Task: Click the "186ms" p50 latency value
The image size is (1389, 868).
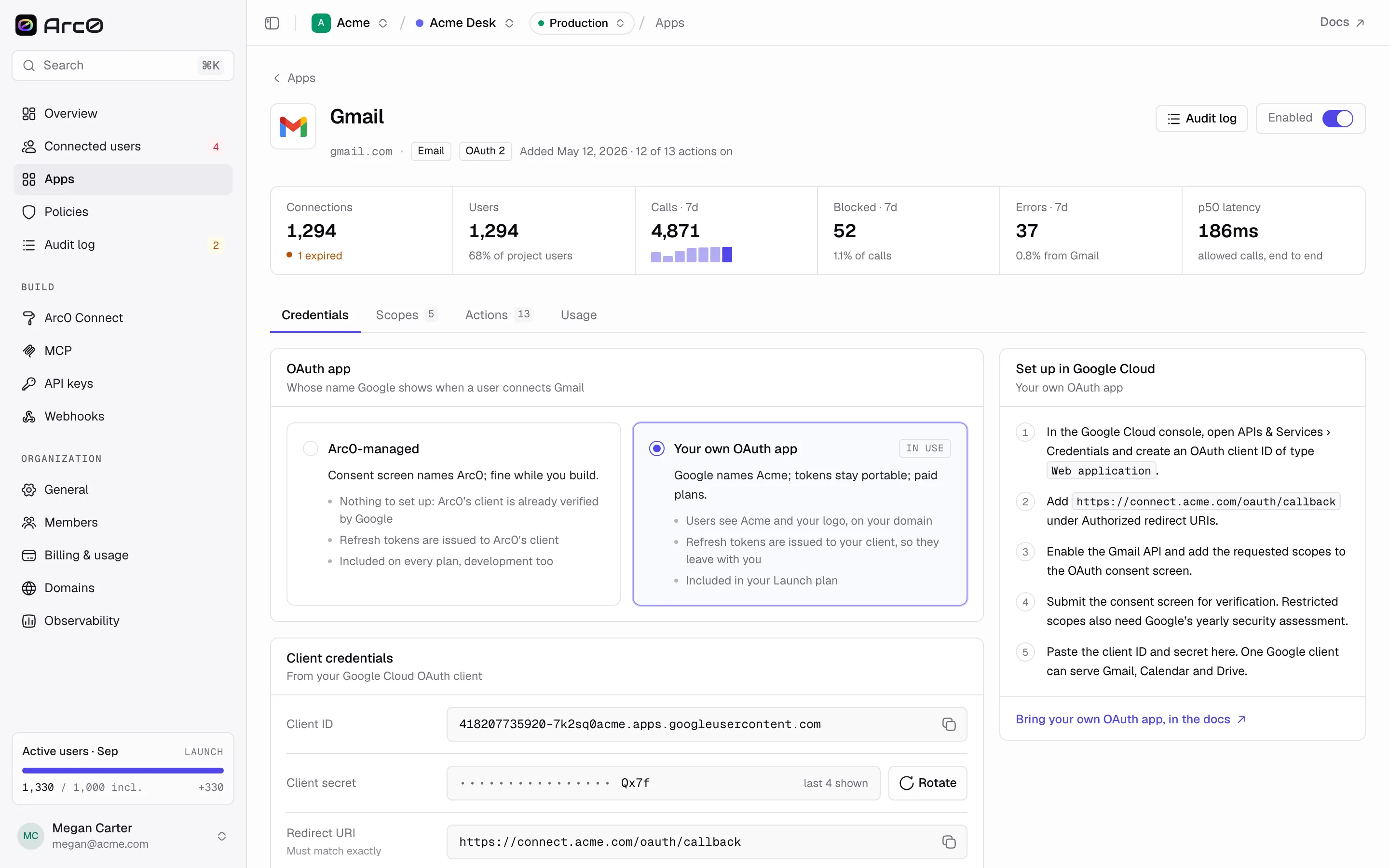Action: [x=1228, y=231]
